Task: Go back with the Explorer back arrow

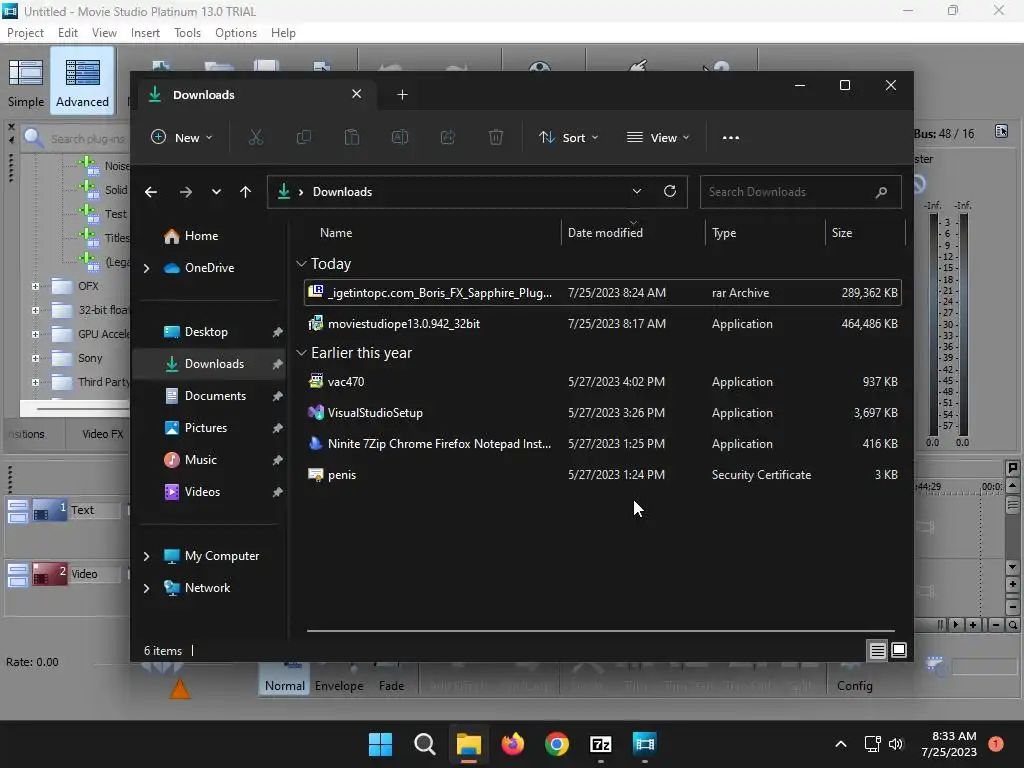Action: (x=151, y=192)
